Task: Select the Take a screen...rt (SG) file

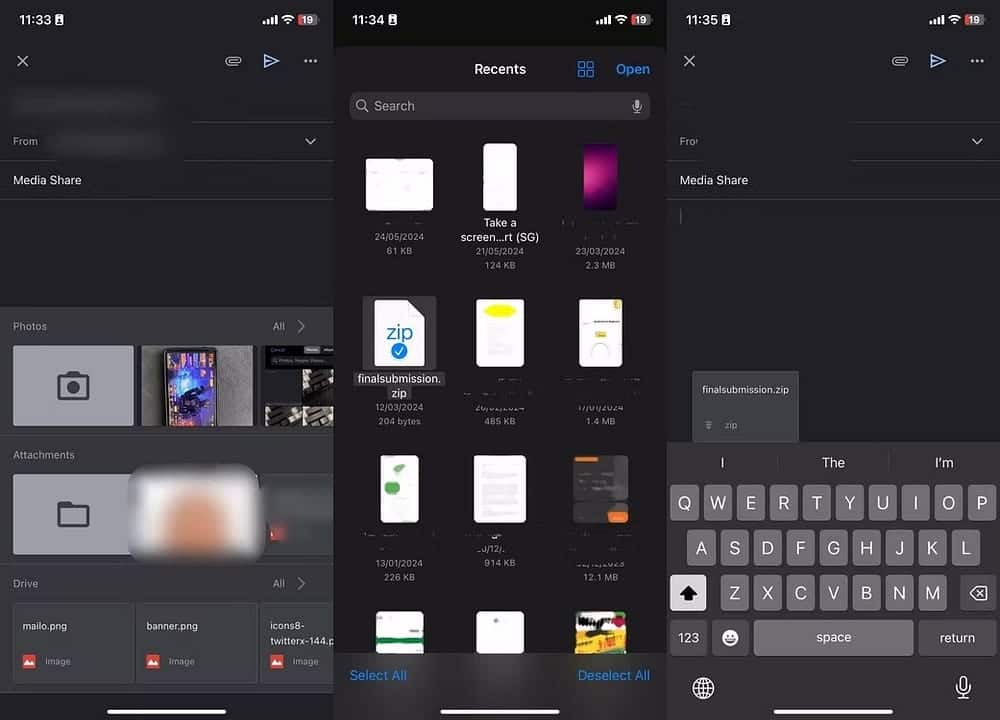Action: [x=500, y=177]
